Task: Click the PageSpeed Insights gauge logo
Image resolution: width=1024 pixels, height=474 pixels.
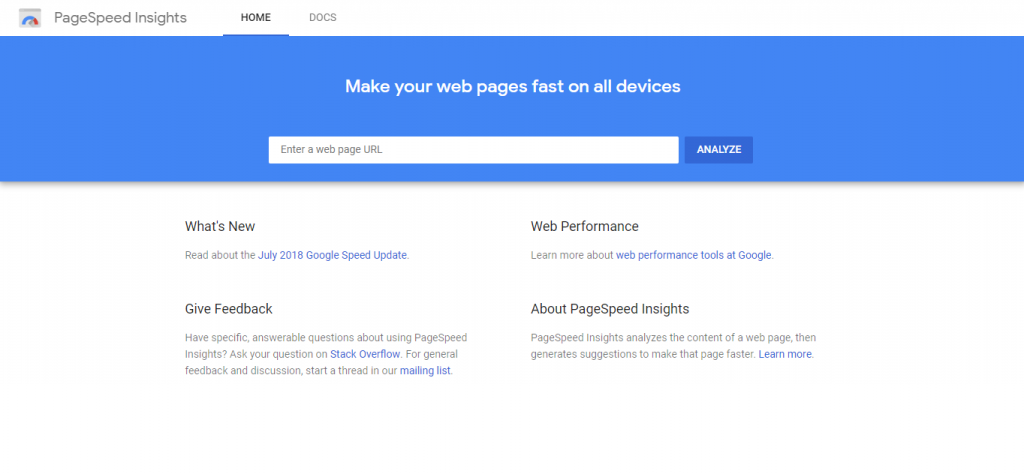Action: coord(30,18)
